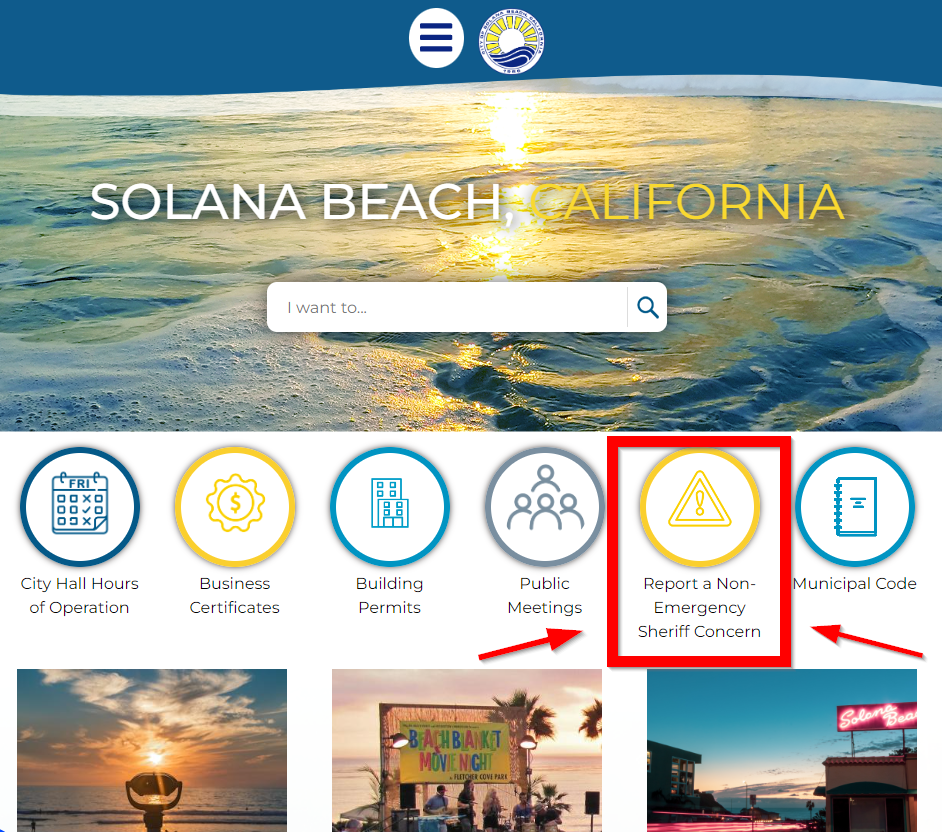Follow the 'City Hall Hours of Operation' text link
The height and width of the screenshot is (832, 942).
pos(79,595)
